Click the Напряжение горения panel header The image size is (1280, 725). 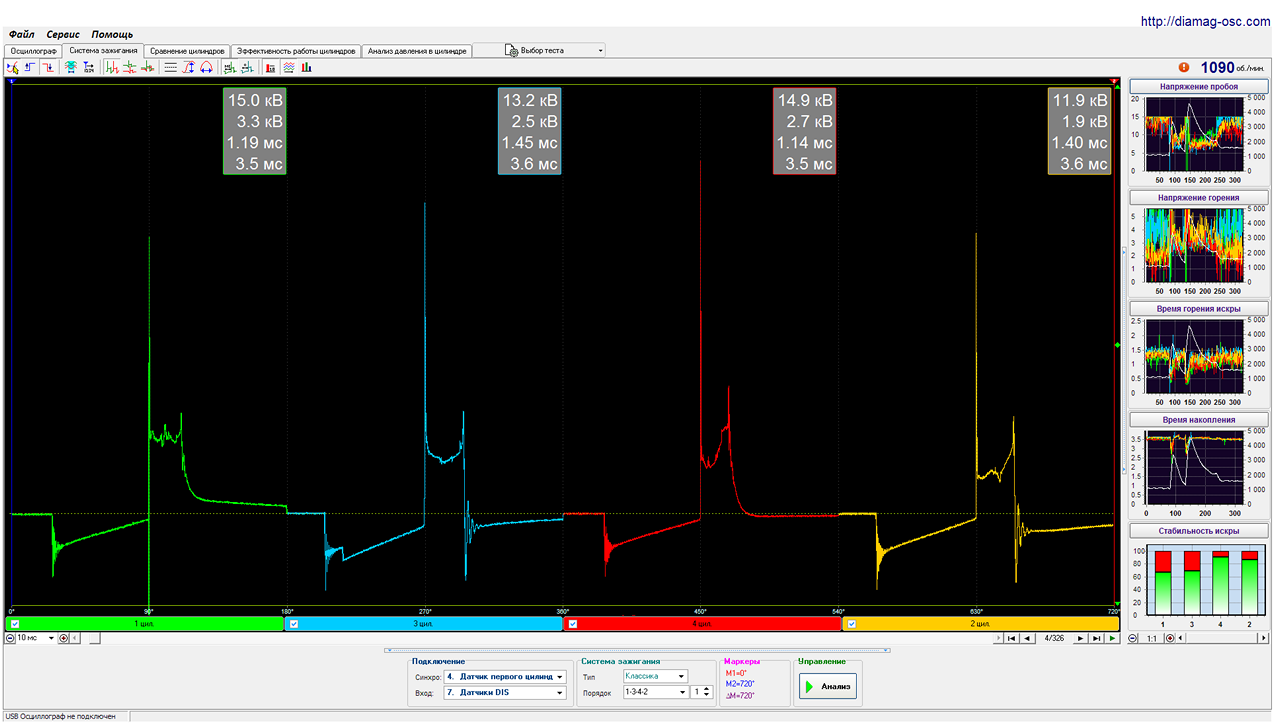coord(1198,198)
